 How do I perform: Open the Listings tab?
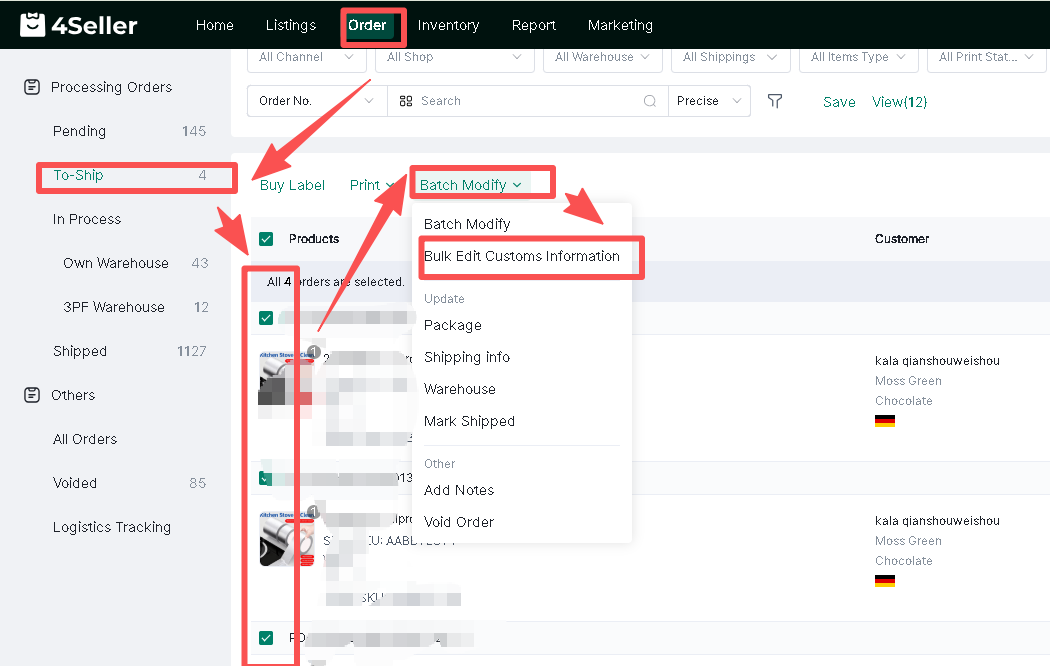(x=291, y=25)
